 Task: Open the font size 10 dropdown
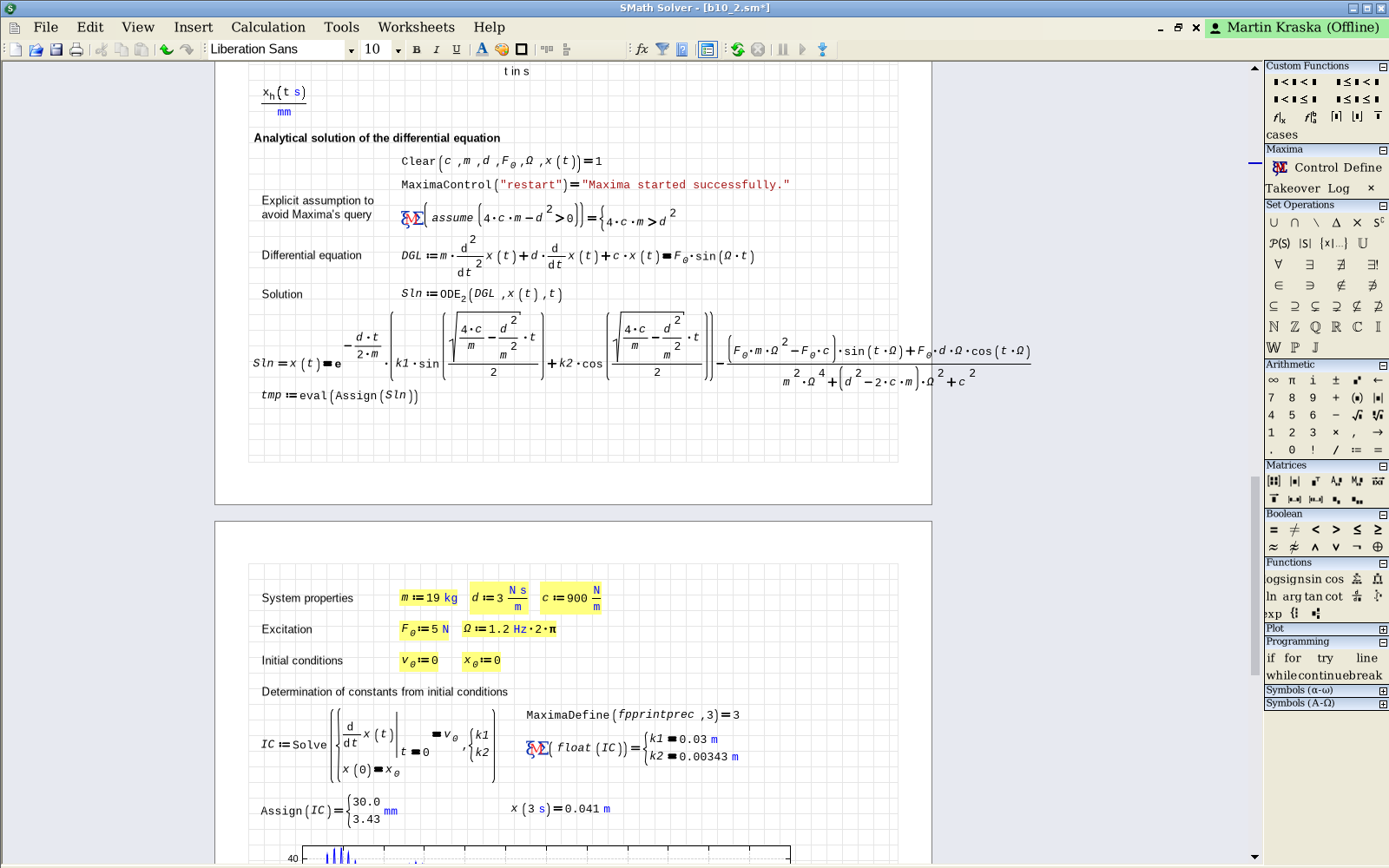click(398, 50)
